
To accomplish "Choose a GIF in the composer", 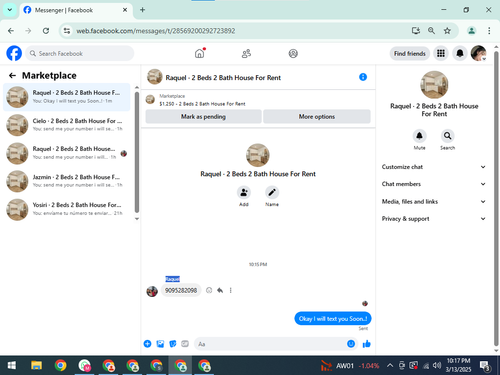I will pyautogui.click(x=185, y=344).
